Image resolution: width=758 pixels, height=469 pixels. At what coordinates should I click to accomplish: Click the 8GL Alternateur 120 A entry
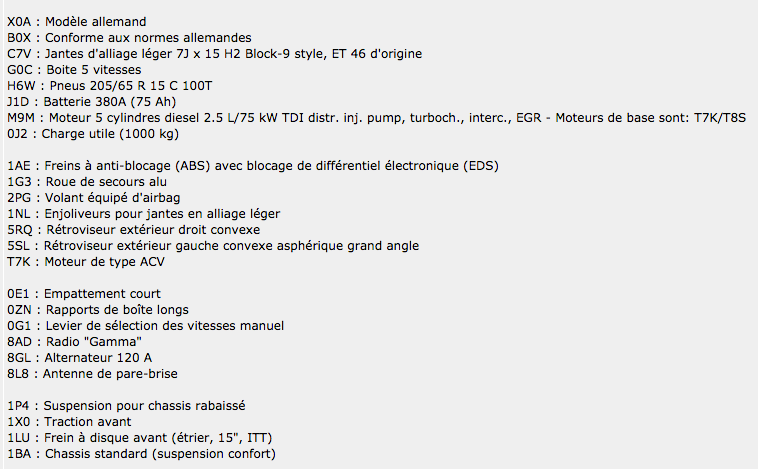tap(79, 357)
